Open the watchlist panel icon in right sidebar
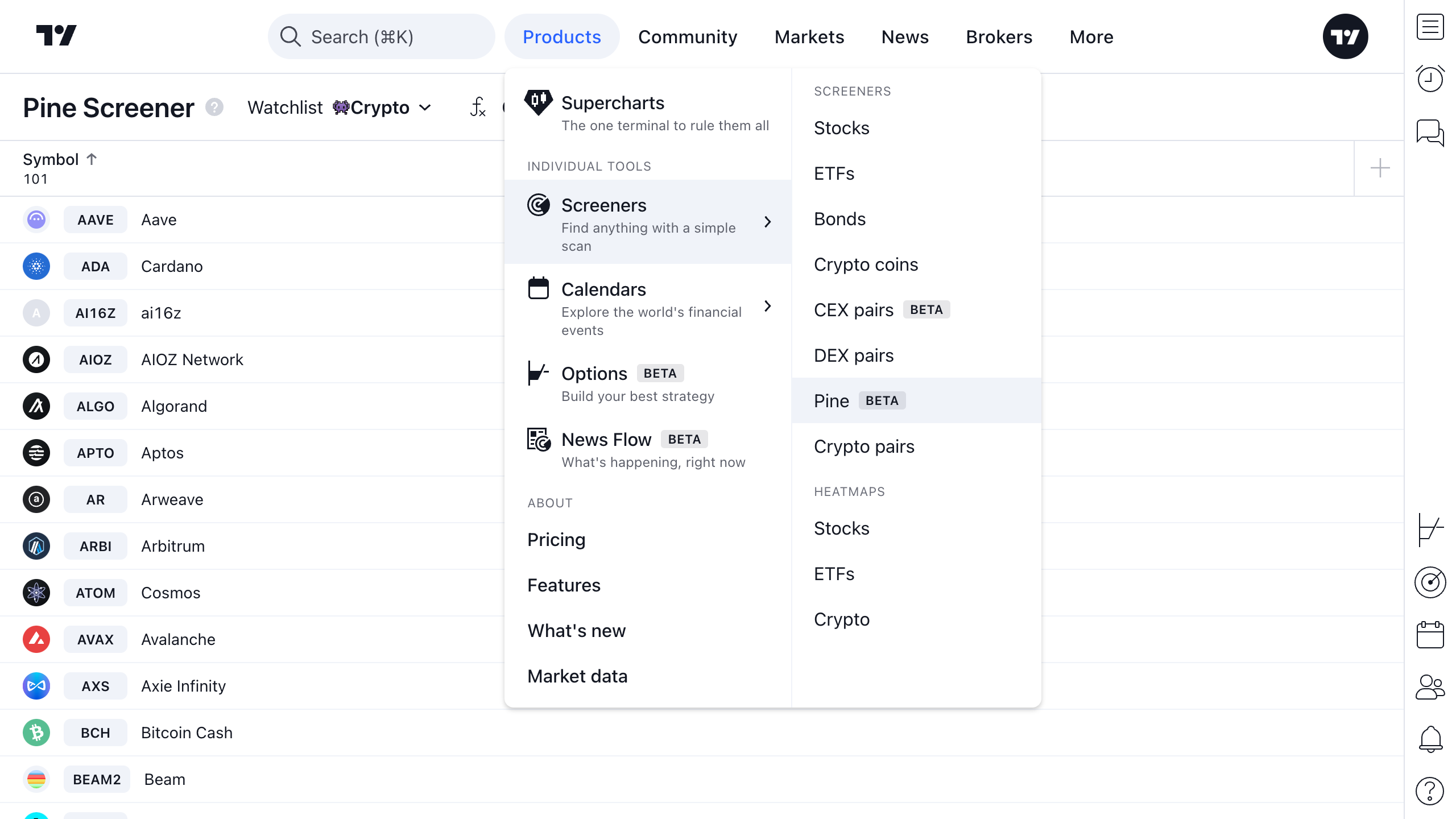This screenshot has height=819, width=1456. [1430, 27]
